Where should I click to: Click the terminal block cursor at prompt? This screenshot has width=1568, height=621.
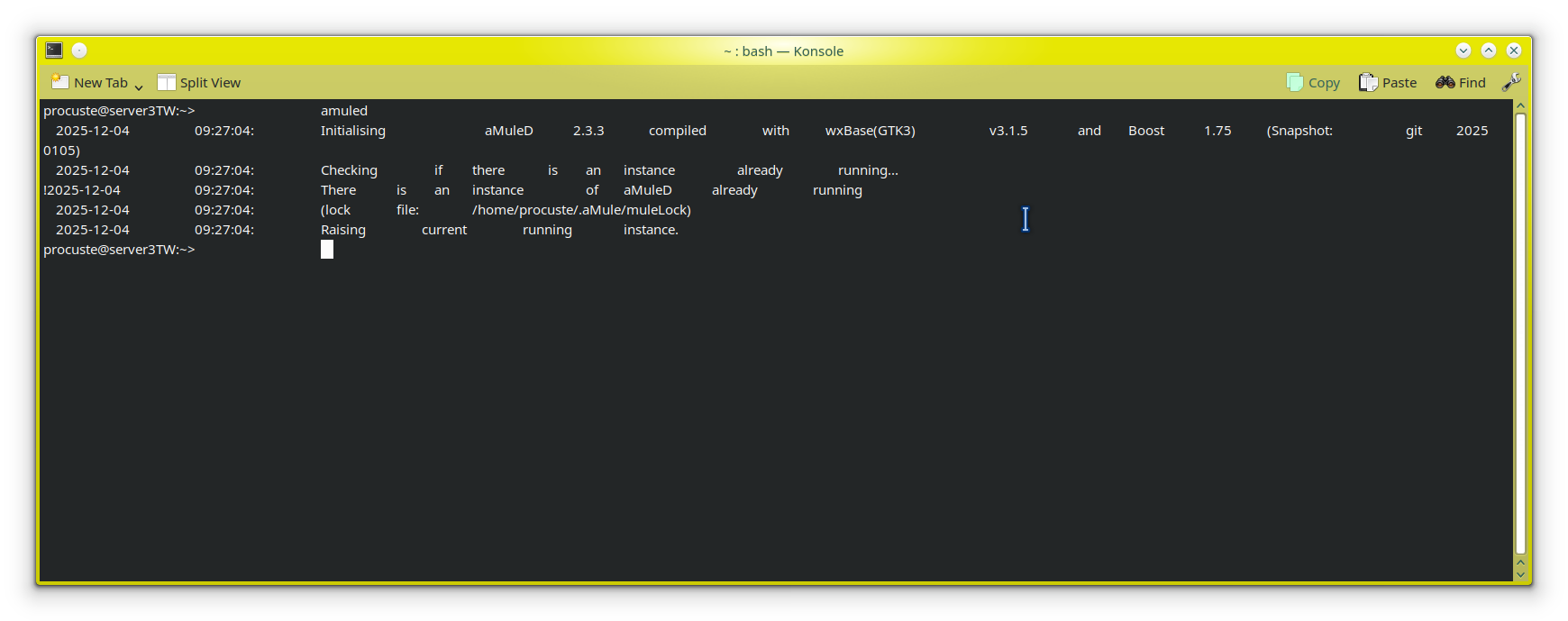pos(327,250)
